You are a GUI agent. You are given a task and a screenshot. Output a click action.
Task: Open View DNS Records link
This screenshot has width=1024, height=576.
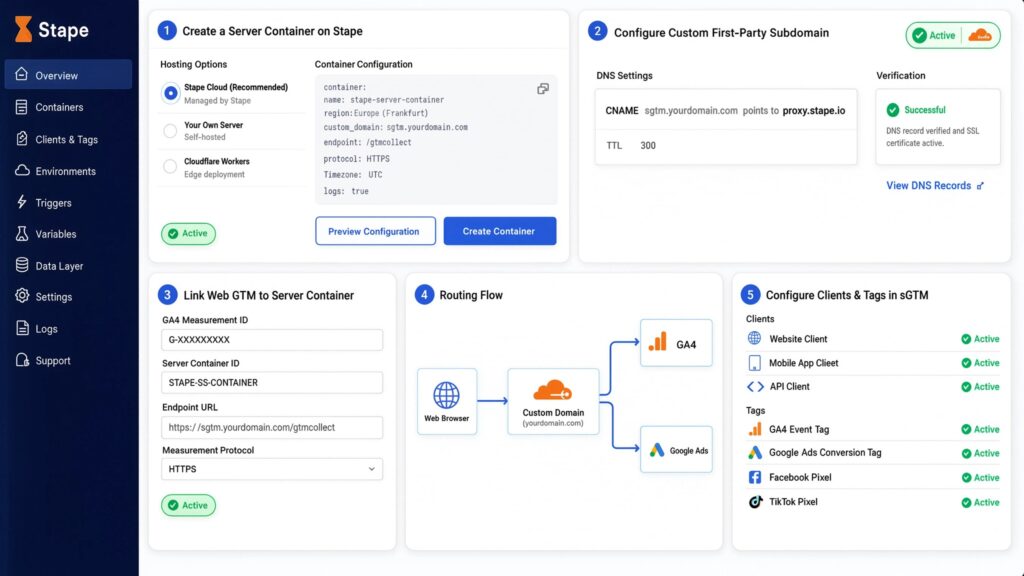(928, 185)
